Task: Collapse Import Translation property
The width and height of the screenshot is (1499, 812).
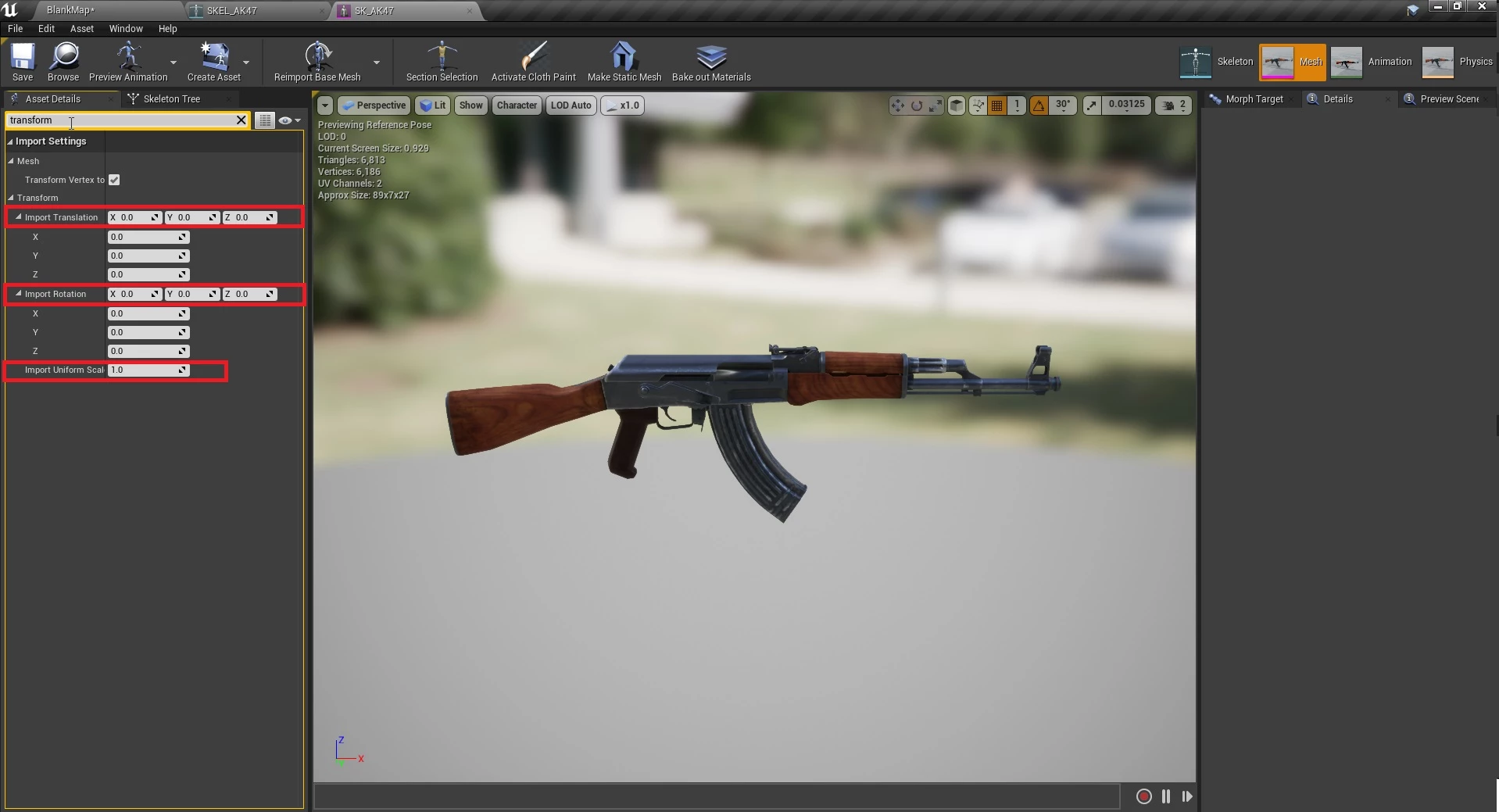Action: 19,217
